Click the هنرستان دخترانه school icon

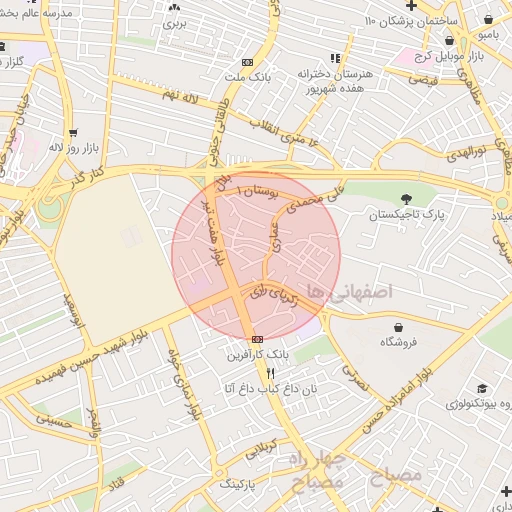click(x=336, y=58)
